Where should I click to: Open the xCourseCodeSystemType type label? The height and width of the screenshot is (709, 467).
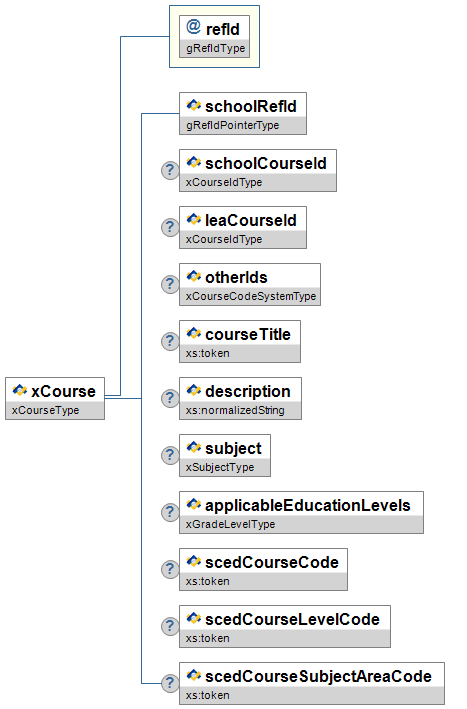(x=250, y=296)
